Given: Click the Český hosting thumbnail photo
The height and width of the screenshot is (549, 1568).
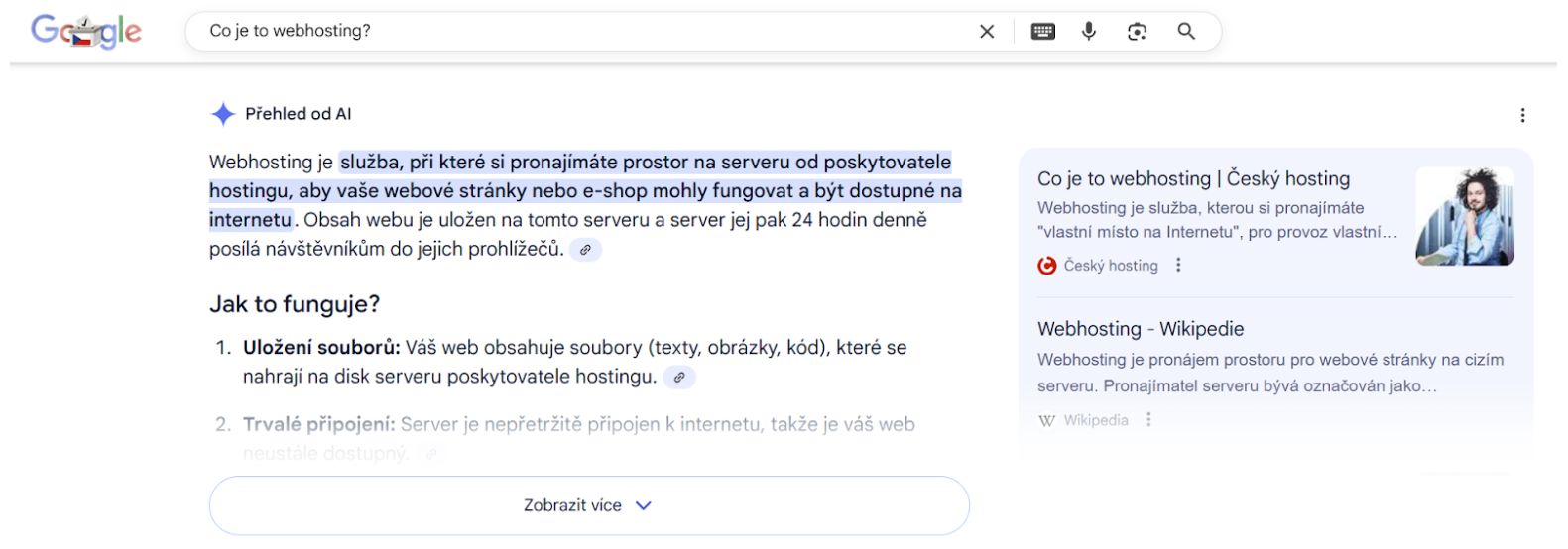Looking at the screenshot, I should (1465, 216).
